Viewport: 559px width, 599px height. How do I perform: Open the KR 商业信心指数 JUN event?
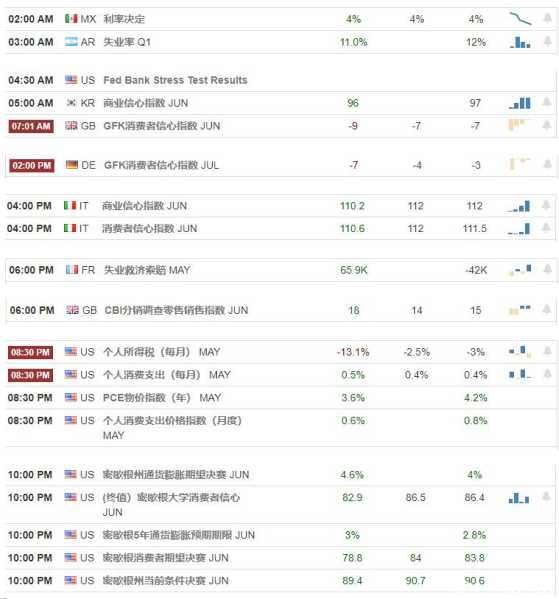point(146,103)
